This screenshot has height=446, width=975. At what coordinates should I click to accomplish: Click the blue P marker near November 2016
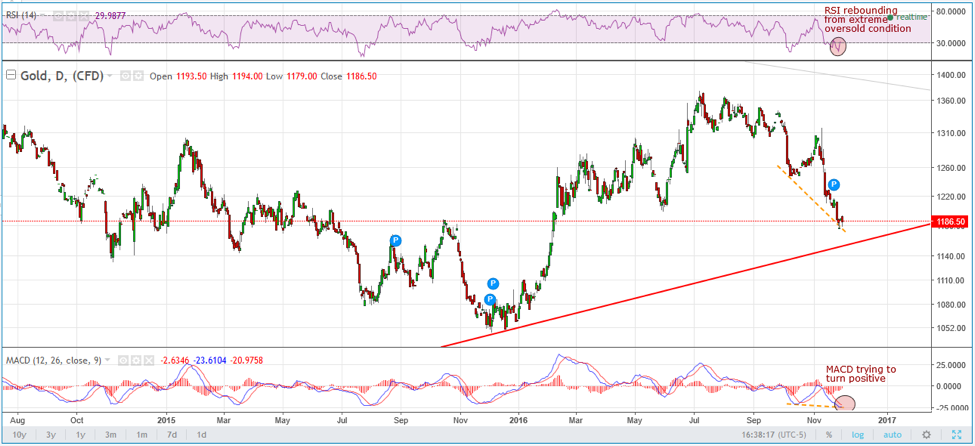pos(833,184)
